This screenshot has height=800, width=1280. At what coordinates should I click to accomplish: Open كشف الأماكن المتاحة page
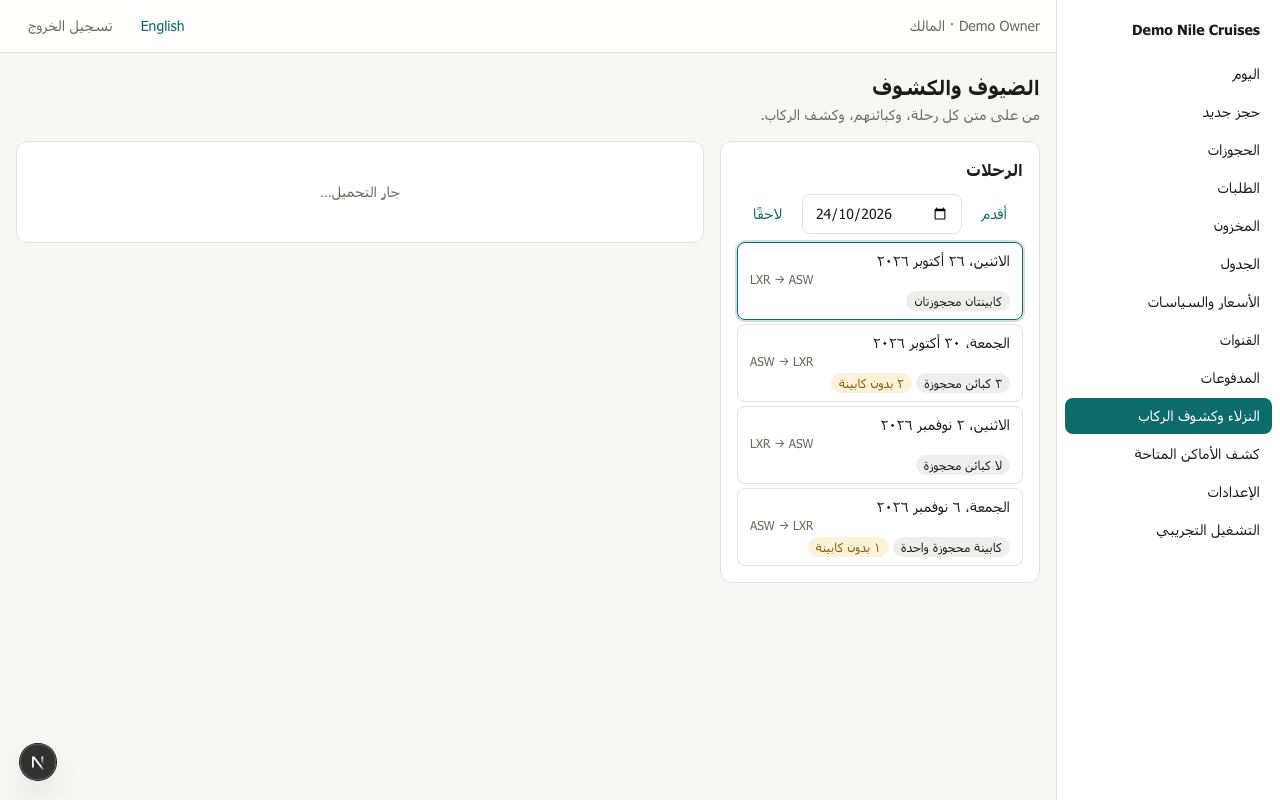pyautogui.click(x=1168, y=454)
